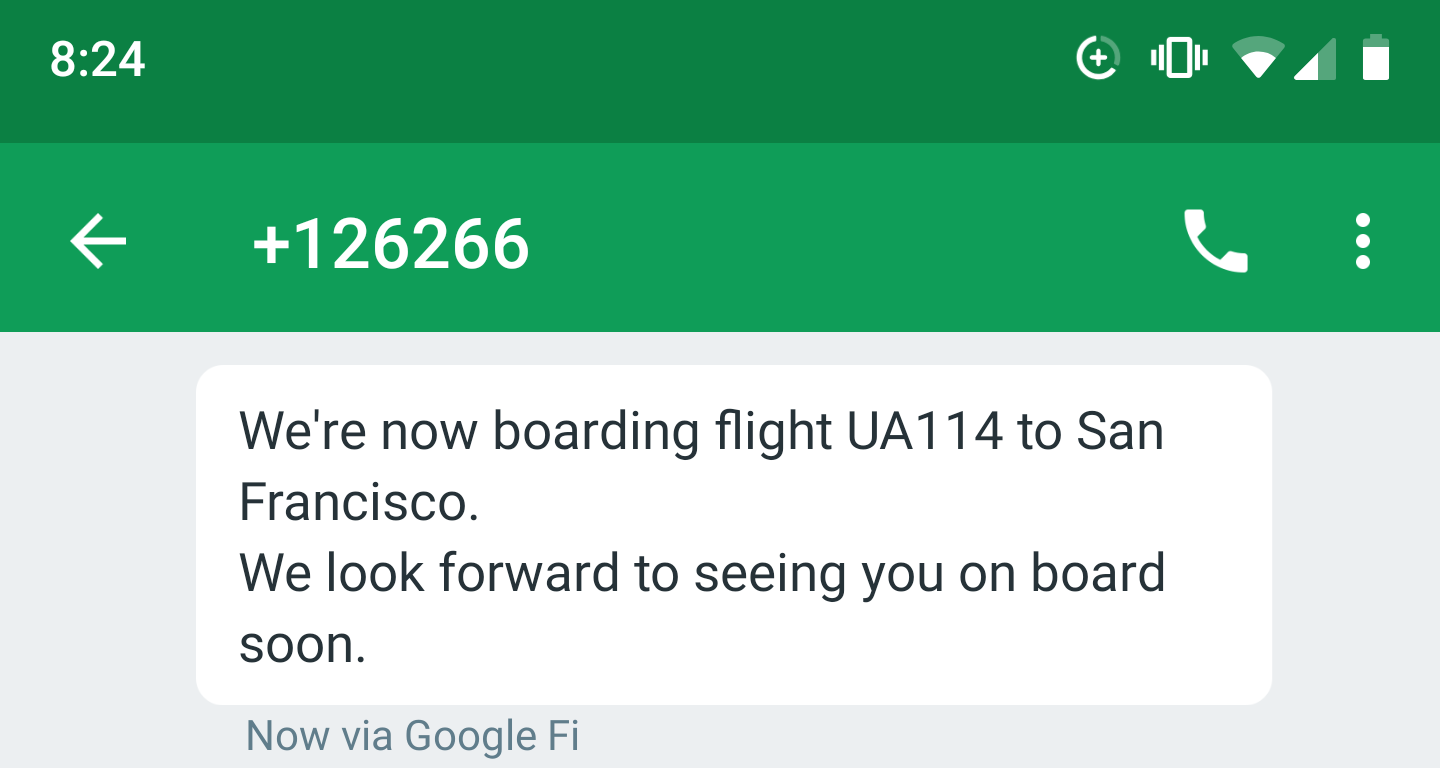Tap the 8:24 clock in status bar
The height and width of the screenshot is (768, 1440).
98,60
